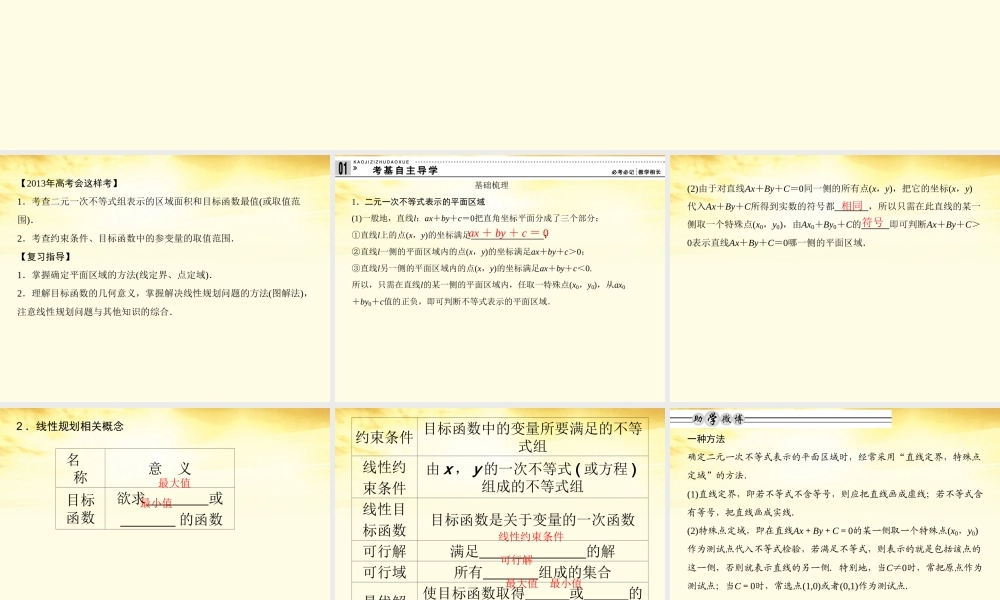Image resolution: width=1000 pixels, height=600 pixels.
Task: Click the text 组成的不等式组
Action: pos(533,487)
